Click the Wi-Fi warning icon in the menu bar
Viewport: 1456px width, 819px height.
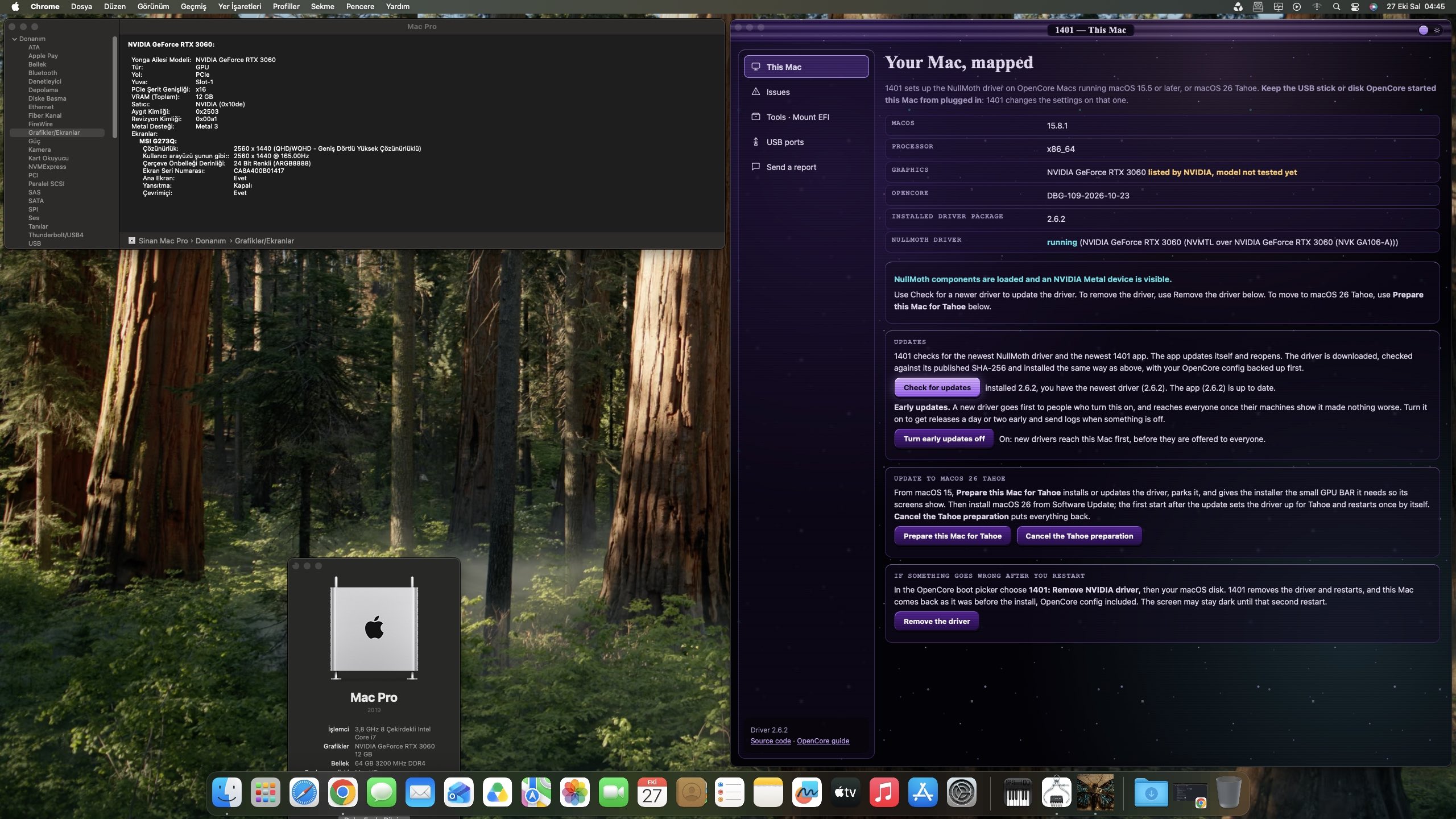(1316, 7)
